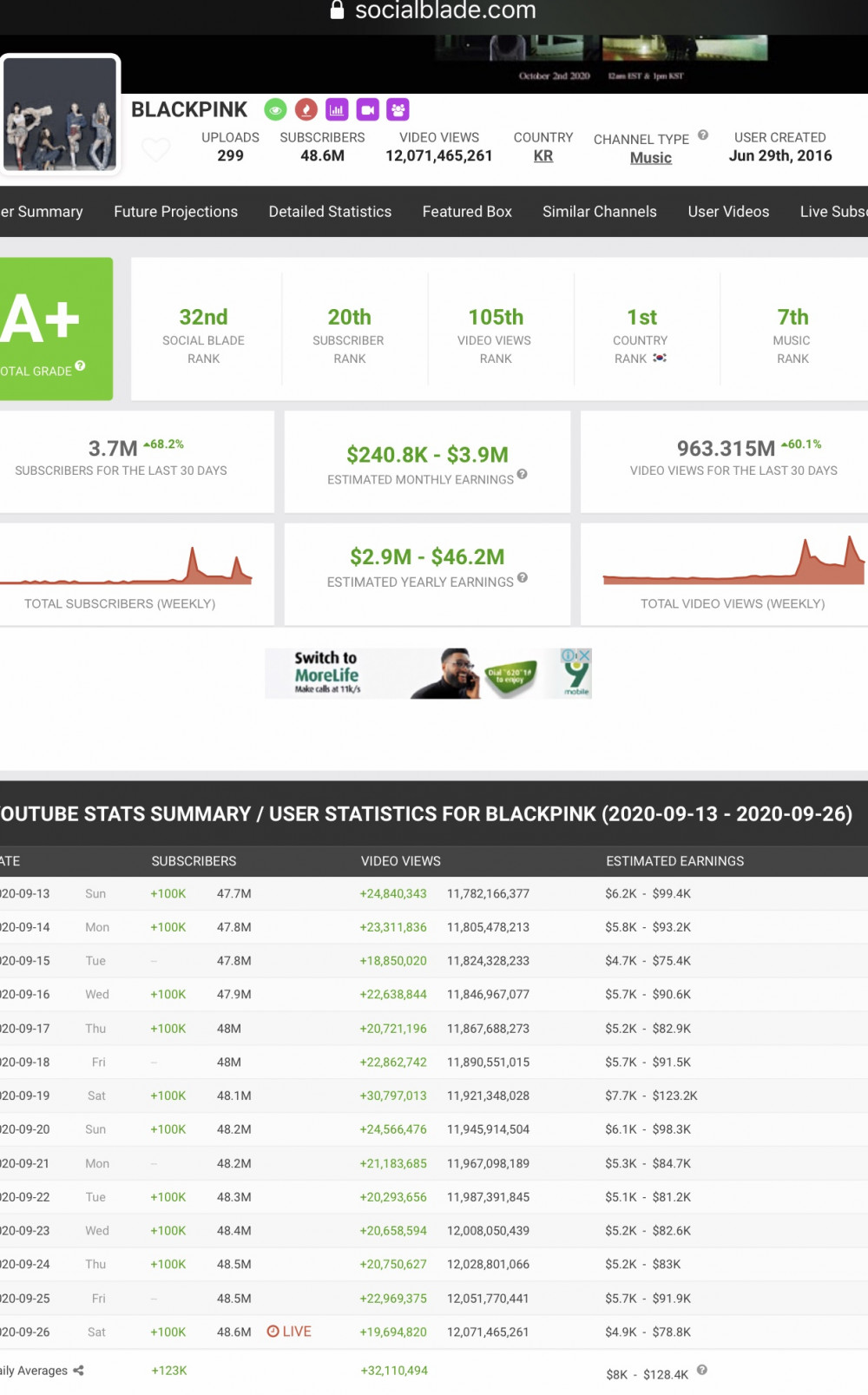The height and width of the screenshot is (1395, 868).
Task: Click the BLACKPINK channel name heading
Action: coord(189,109)
